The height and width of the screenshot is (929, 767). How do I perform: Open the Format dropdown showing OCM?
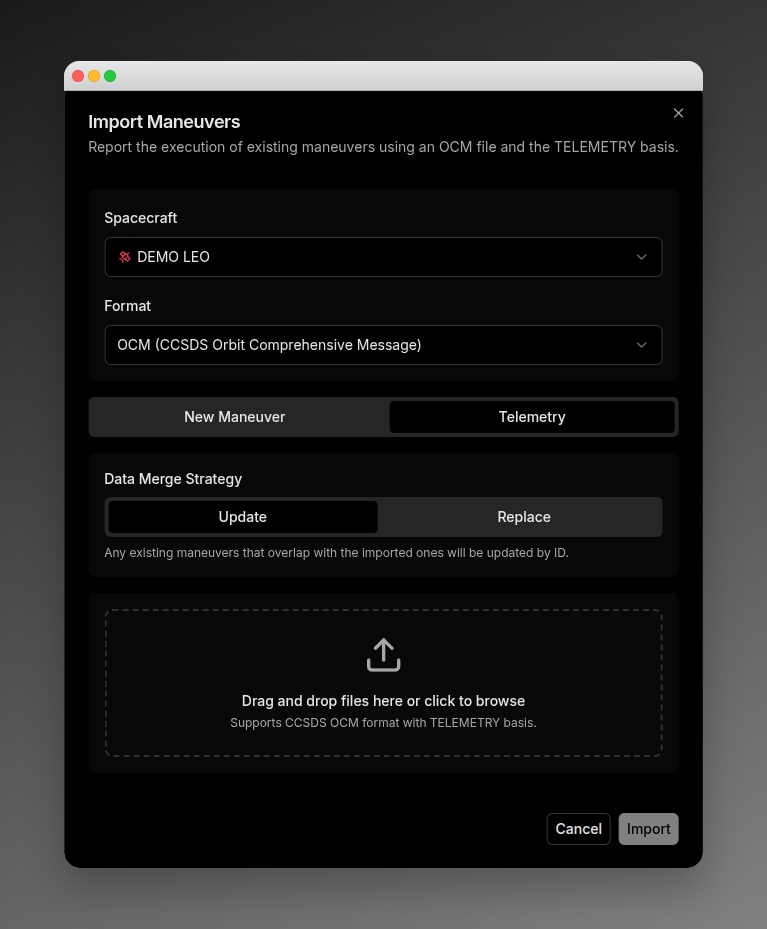(x=383, y=345)
